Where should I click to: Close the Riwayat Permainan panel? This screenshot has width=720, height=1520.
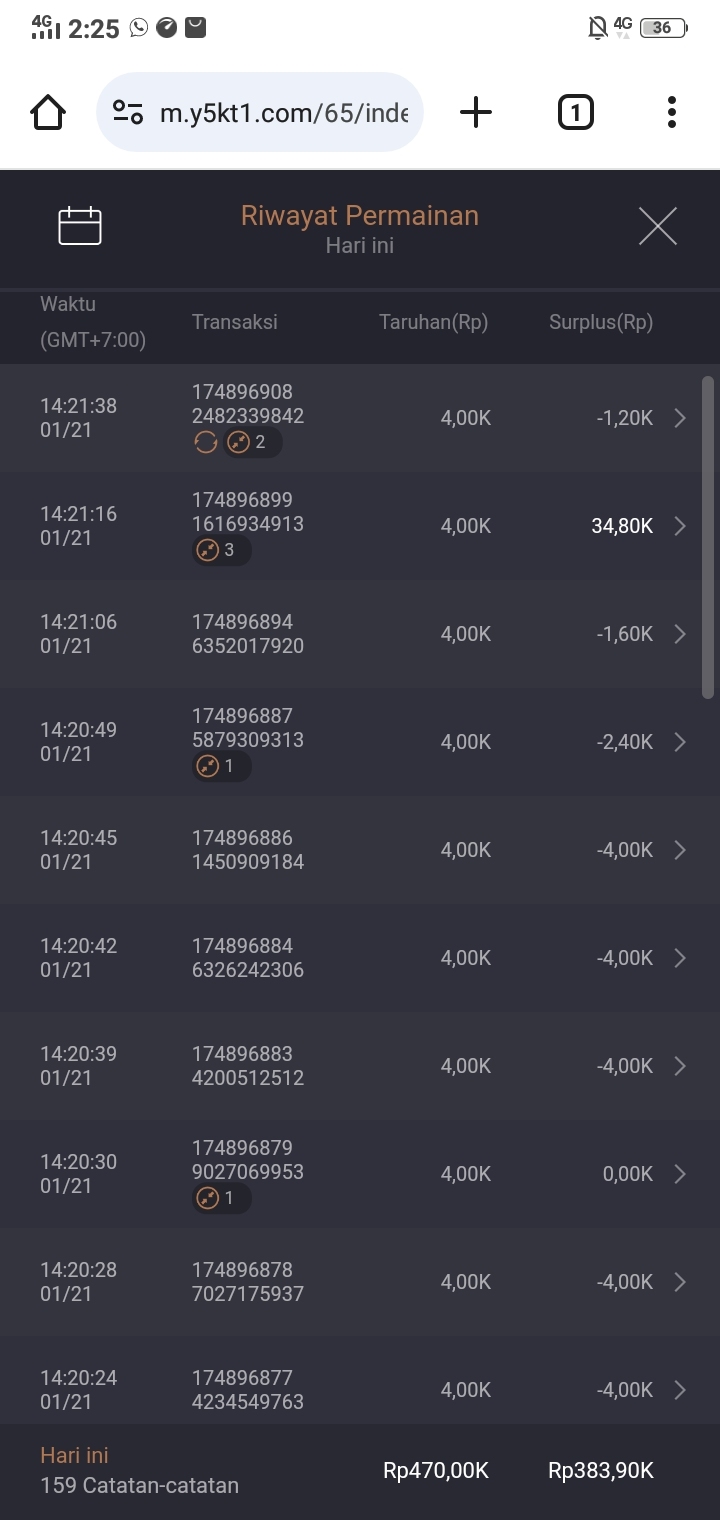tap(657, 227)
